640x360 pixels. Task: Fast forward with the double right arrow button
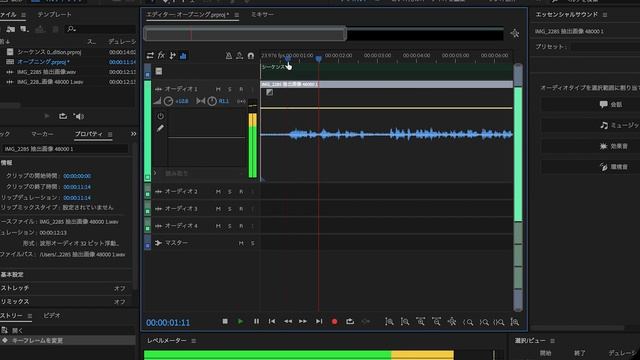pos(303,322)
